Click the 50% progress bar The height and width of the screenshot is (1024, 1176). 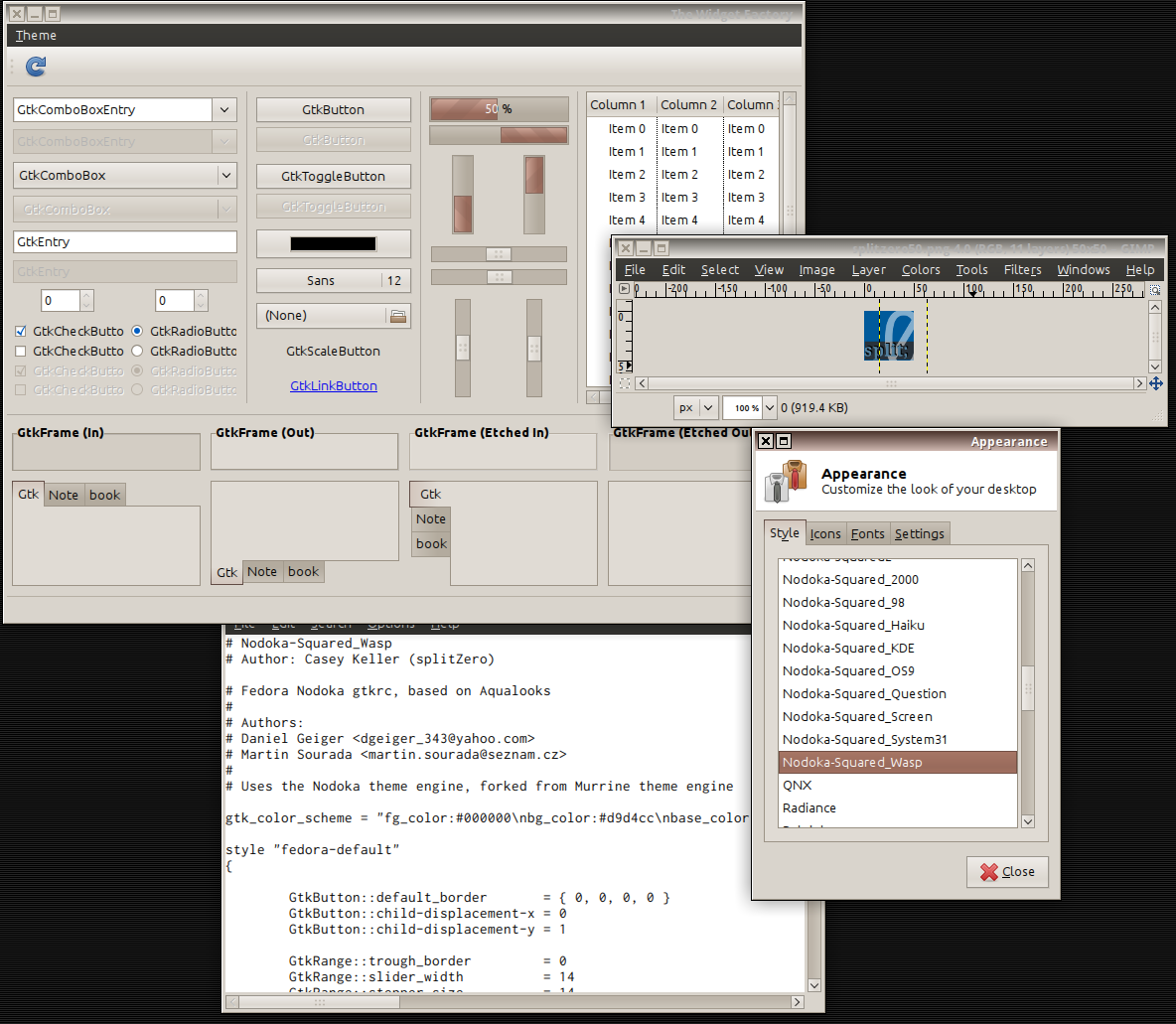point(499,109)
